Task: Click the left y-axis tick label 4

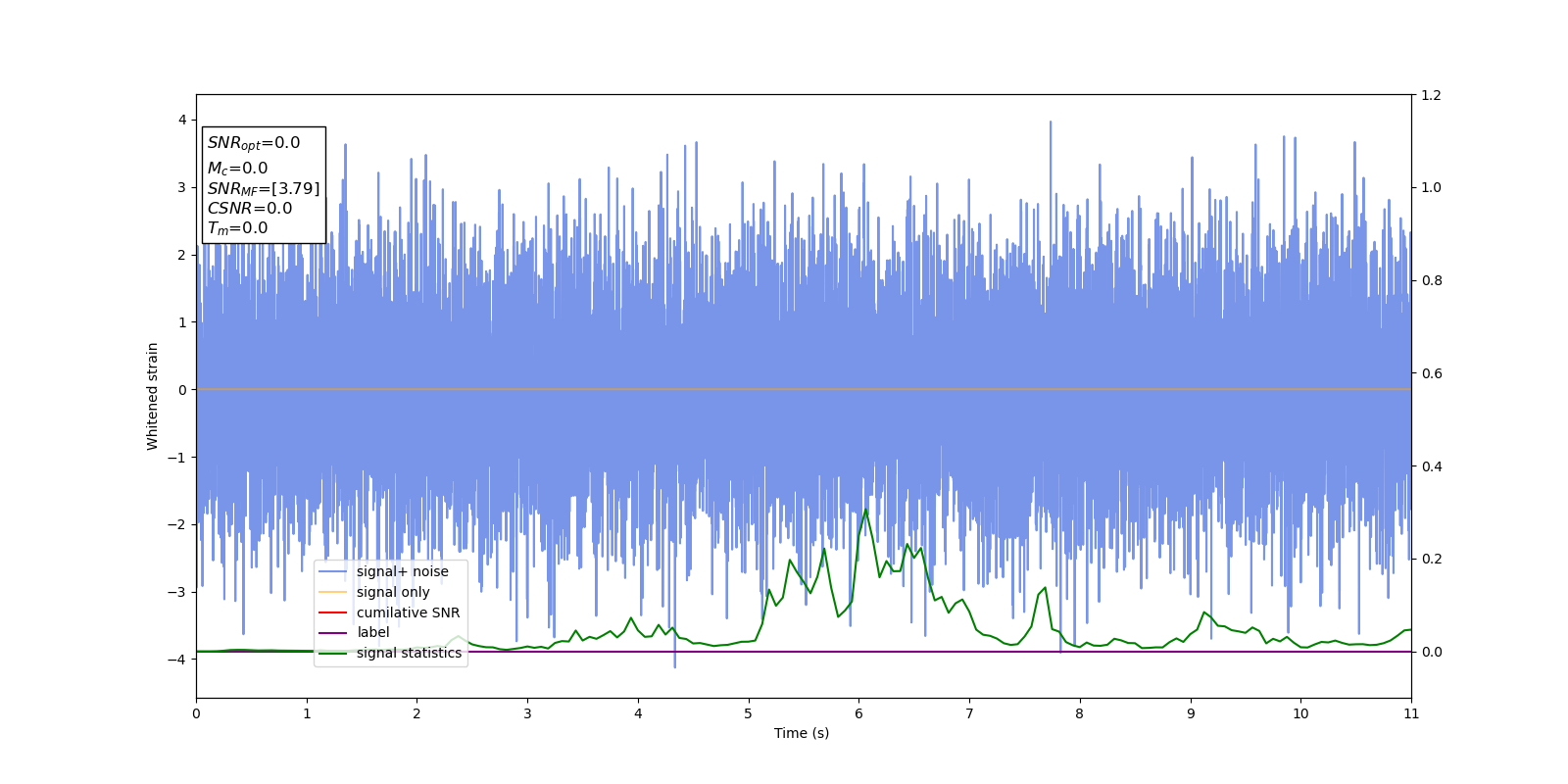Action: [x=182, y=120]
